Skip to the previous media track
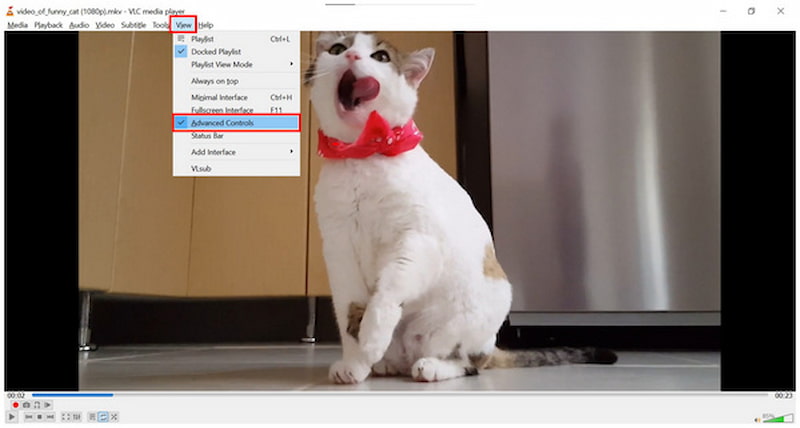 [x=29, y=417]
